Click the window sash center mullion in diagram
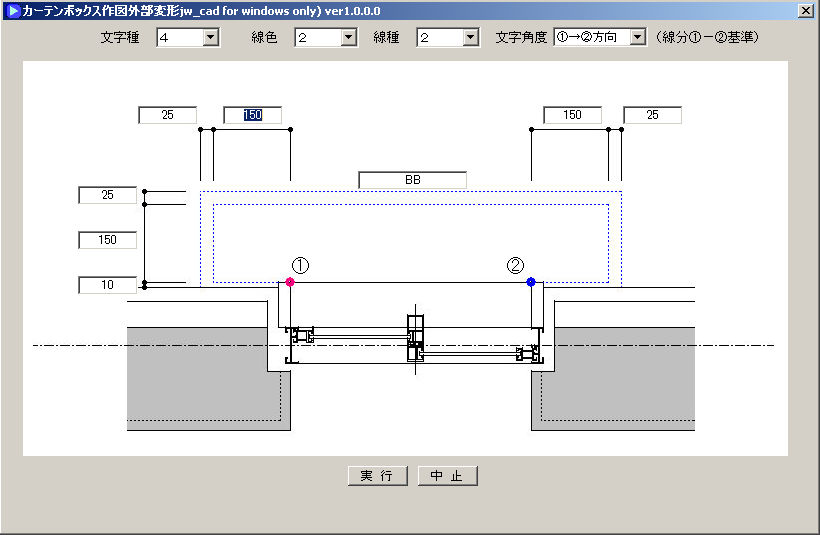 pos(415,340)
